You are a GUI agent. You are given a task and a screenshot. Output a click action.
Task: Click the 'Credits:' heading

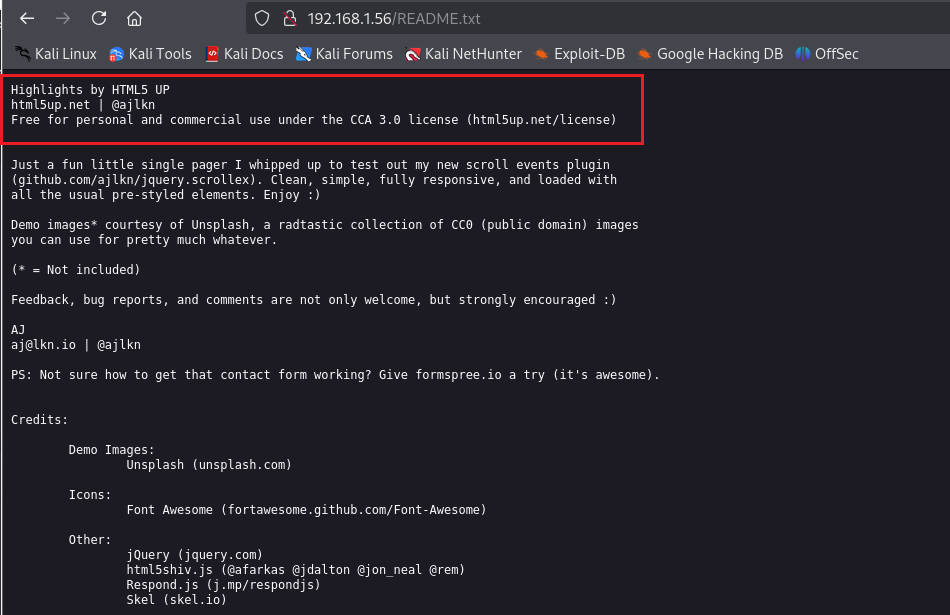click(x=39, y=420)
